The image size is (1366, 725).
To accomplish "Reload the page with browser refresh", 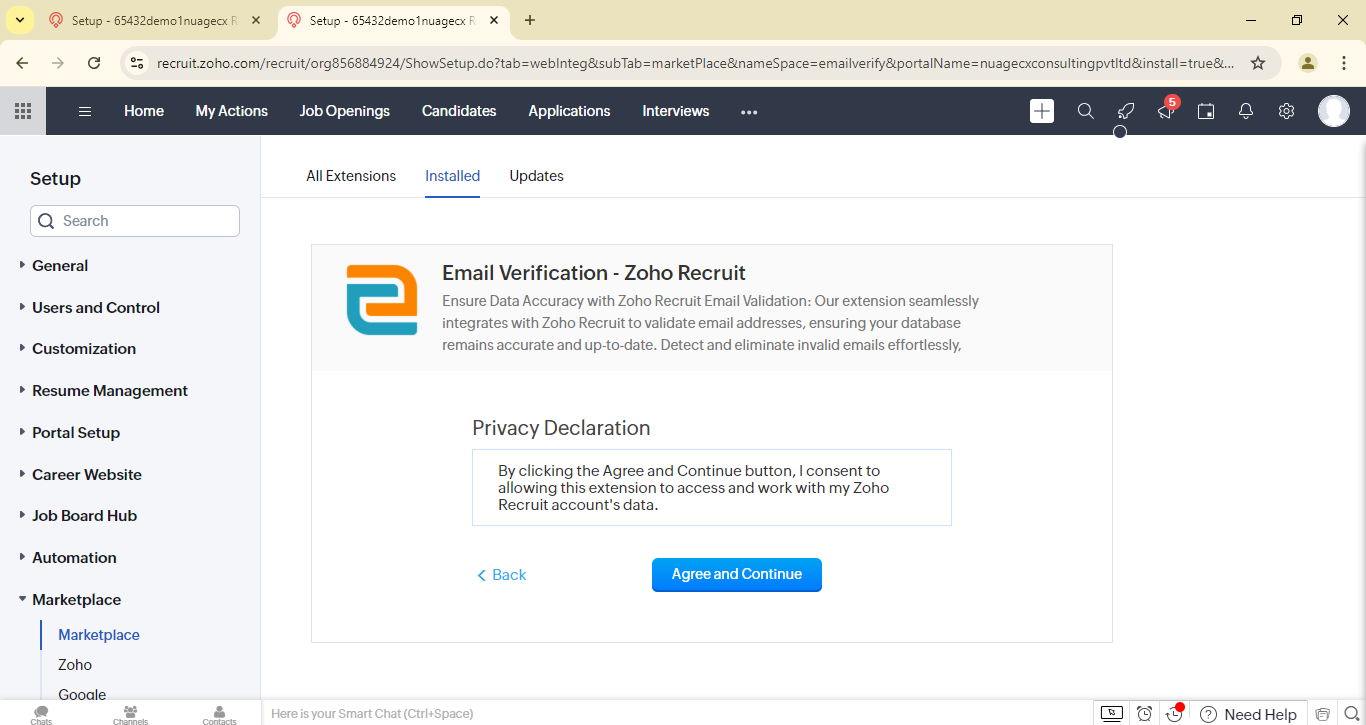I will (94, 63).
